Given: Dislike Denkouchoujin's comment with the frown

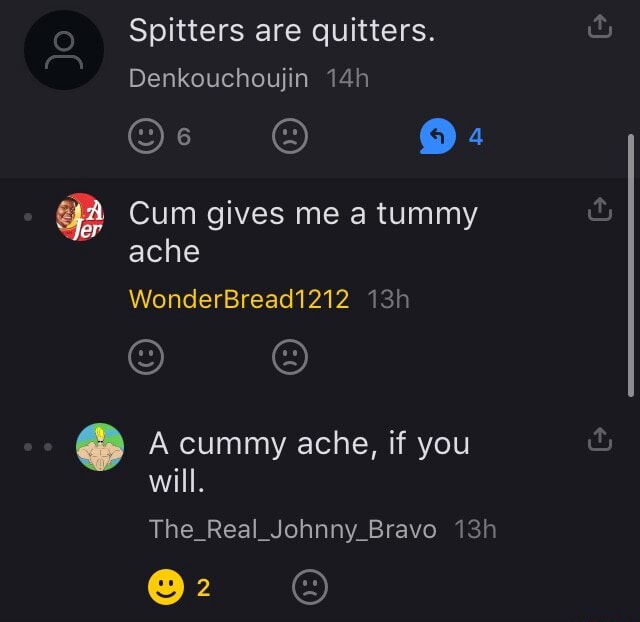Looking at the screenshot, I should coord(290,138).
